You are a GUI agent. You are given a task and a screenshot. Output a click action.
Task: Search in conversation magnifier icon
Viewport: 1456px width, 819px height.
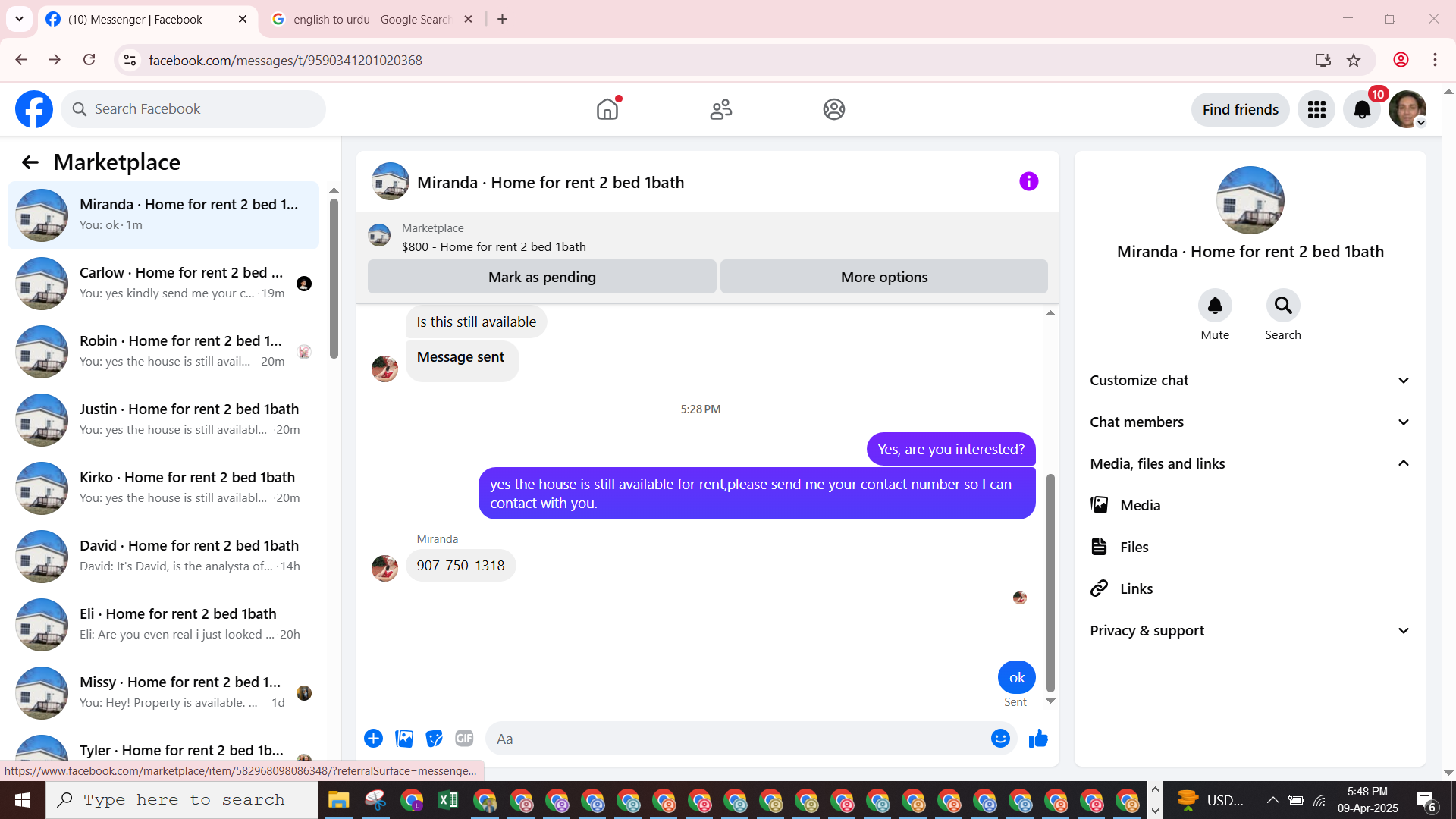[1283, 306]
